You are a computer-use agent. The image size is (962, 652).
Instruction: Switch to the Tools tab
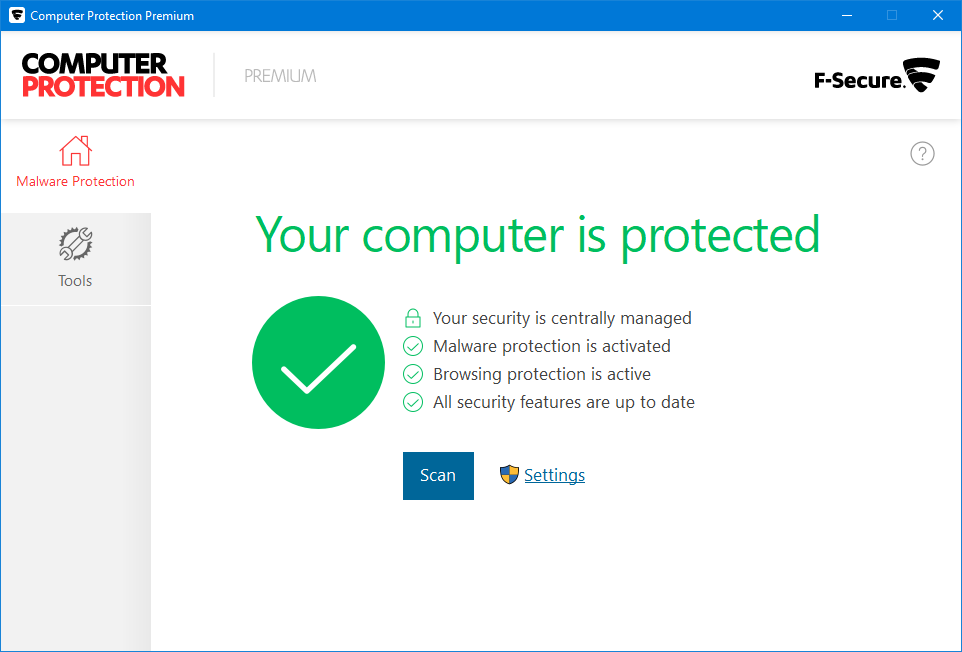point(75,280)
